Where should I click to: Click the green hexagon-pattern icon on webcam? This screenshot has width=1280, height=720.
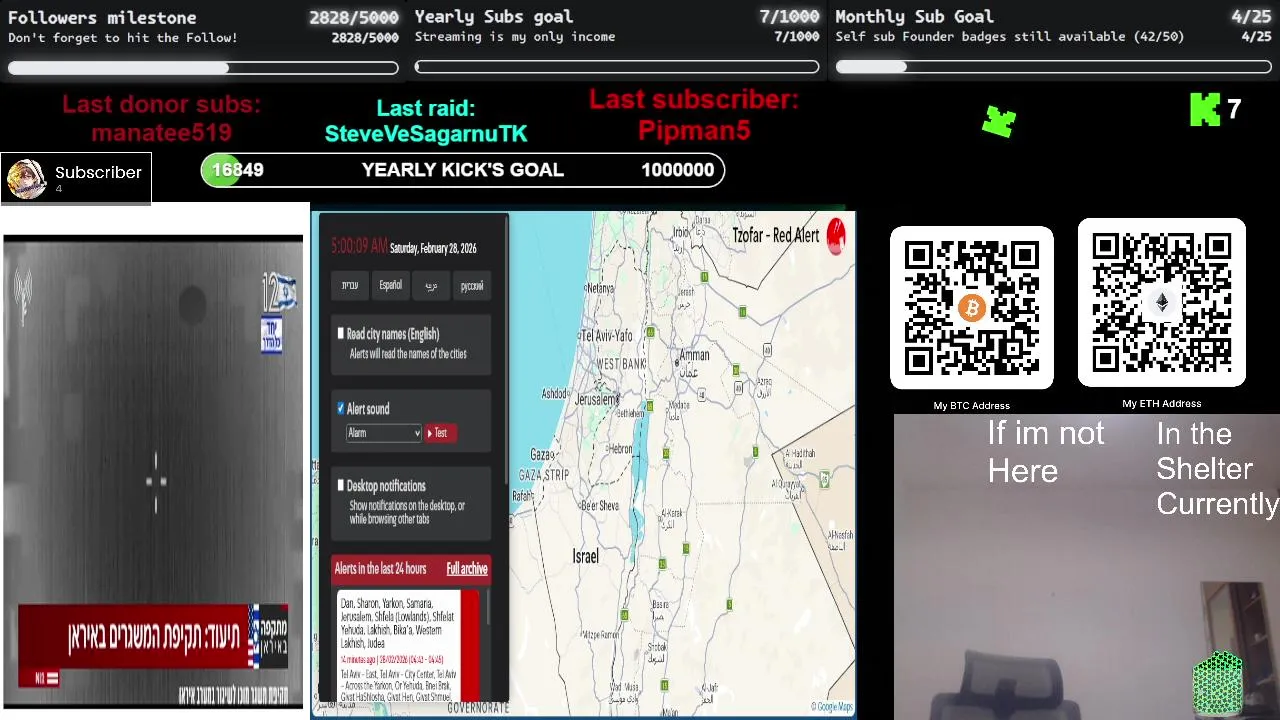point(1218,684)
